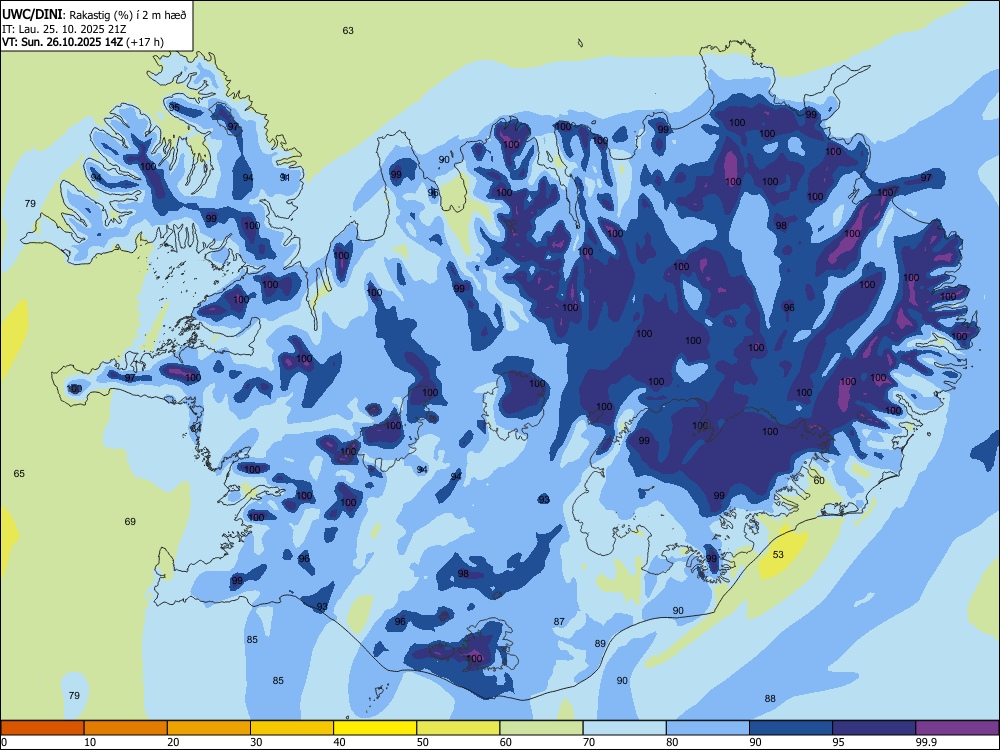The image size is (1000, 750).
Task: Click the legend tick label 70
Action: (589, 742)
